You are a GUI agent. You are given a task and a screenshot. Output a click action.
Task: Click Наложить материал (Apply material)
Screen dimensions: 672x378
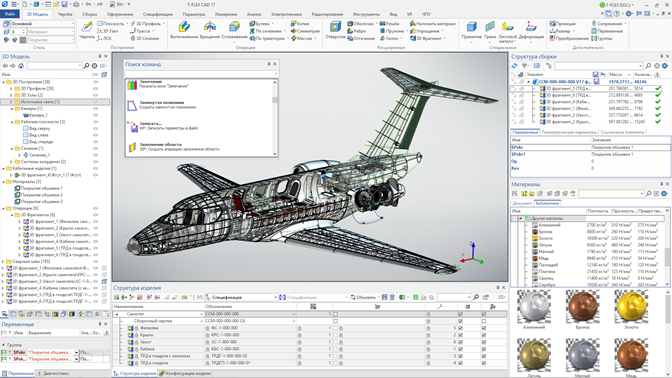[432, 24]
